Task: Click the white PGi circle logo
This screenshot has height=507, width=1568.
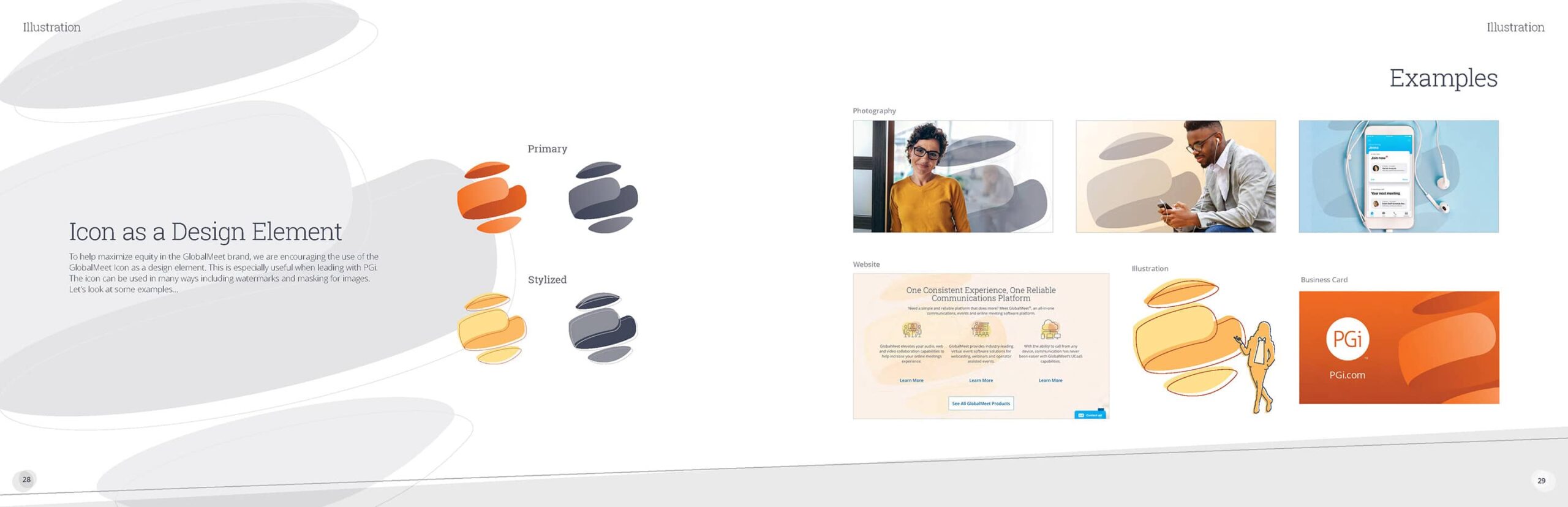Action: point(1347,339)
